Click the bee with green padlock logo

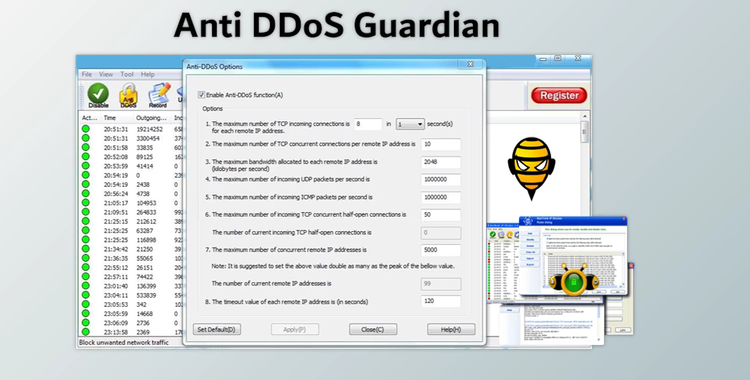(573, 279)
